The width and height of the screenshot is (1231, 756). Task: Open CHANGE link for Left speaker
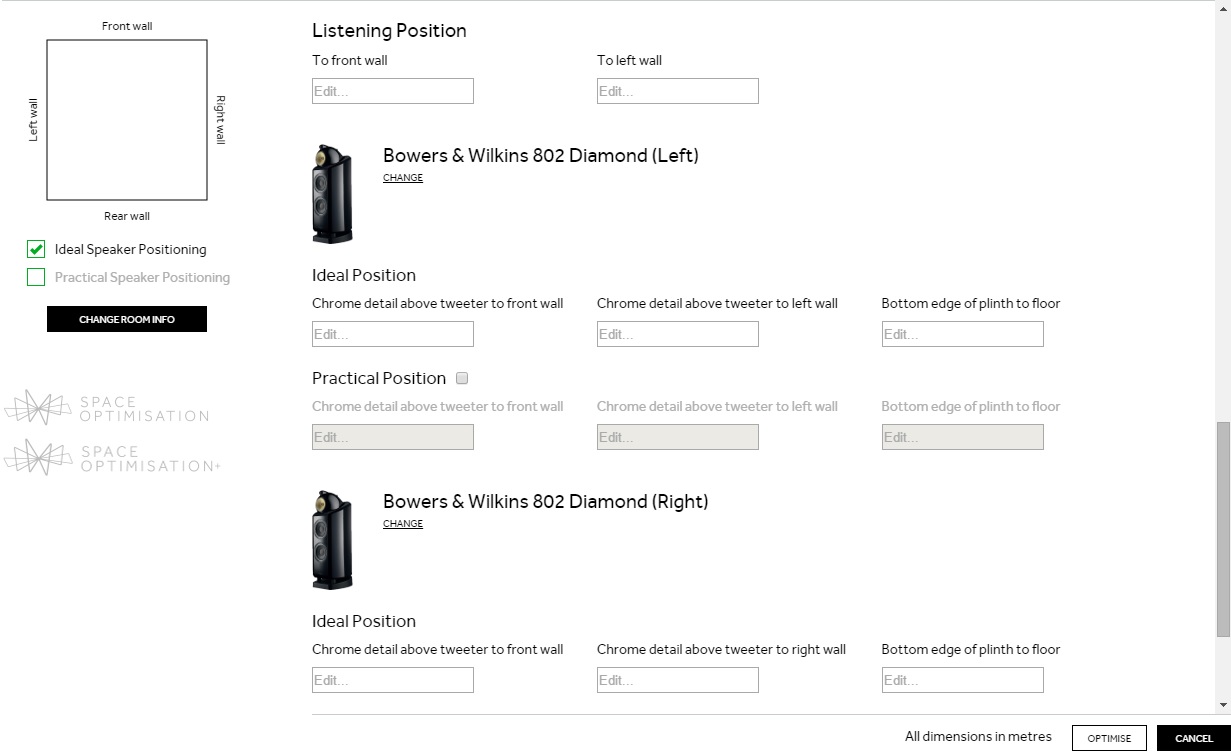click(403, 178)
